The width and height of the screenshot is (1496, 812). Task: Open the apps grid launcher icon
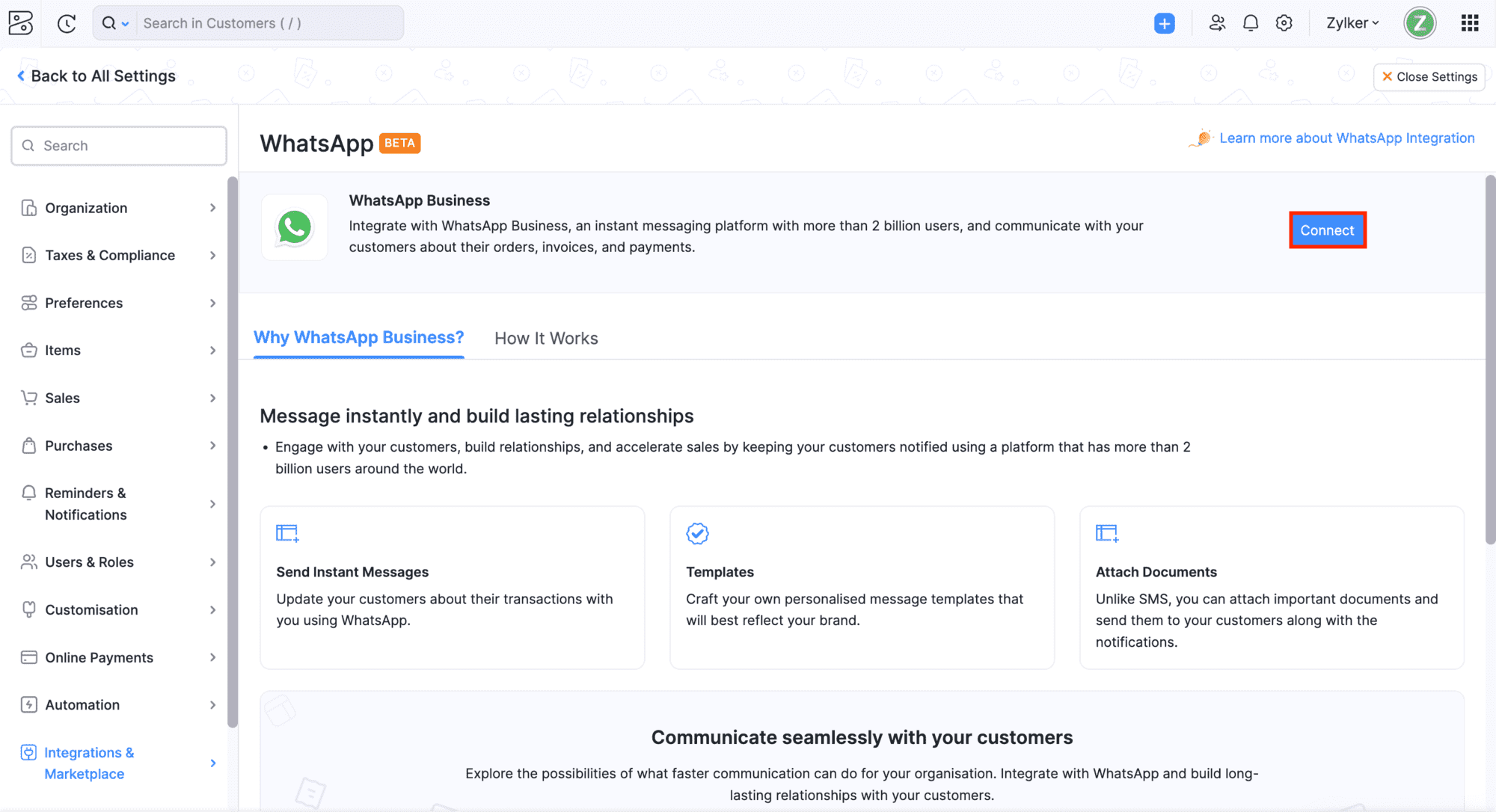[1470, 23]
